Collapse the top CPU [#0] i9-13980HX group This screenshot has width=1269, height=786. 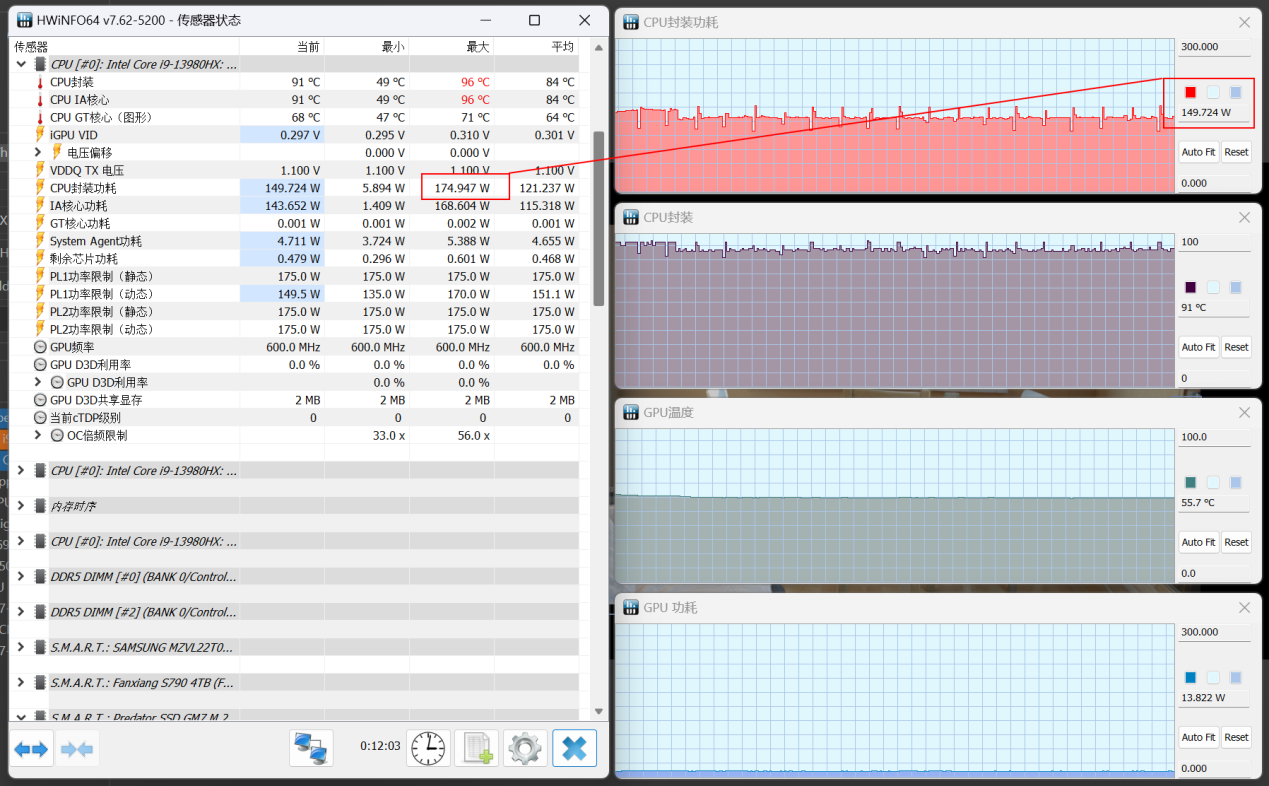(x=21, y=64)
